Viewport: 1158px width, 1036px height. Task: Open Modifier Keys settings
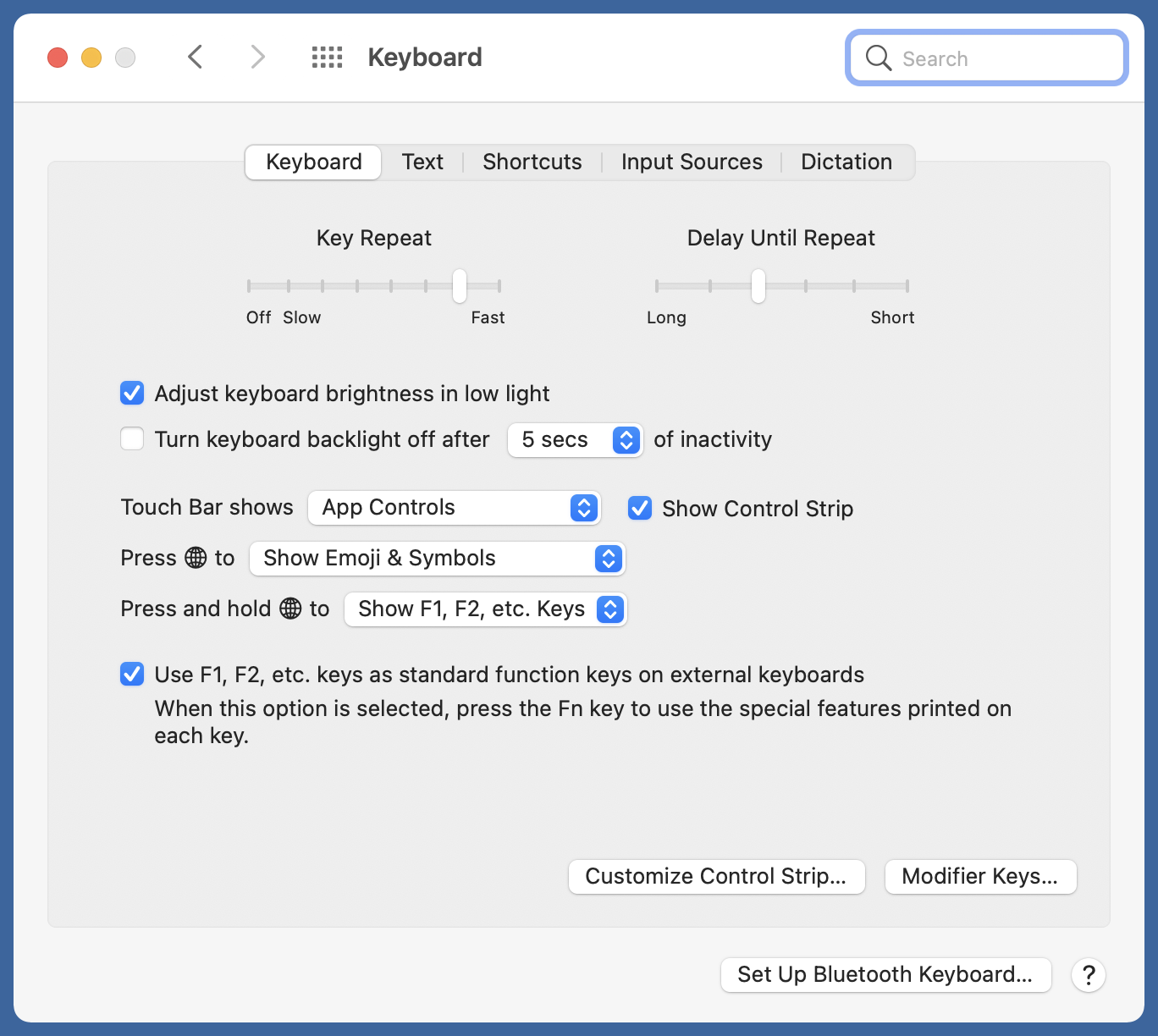(x=980, y=877)
